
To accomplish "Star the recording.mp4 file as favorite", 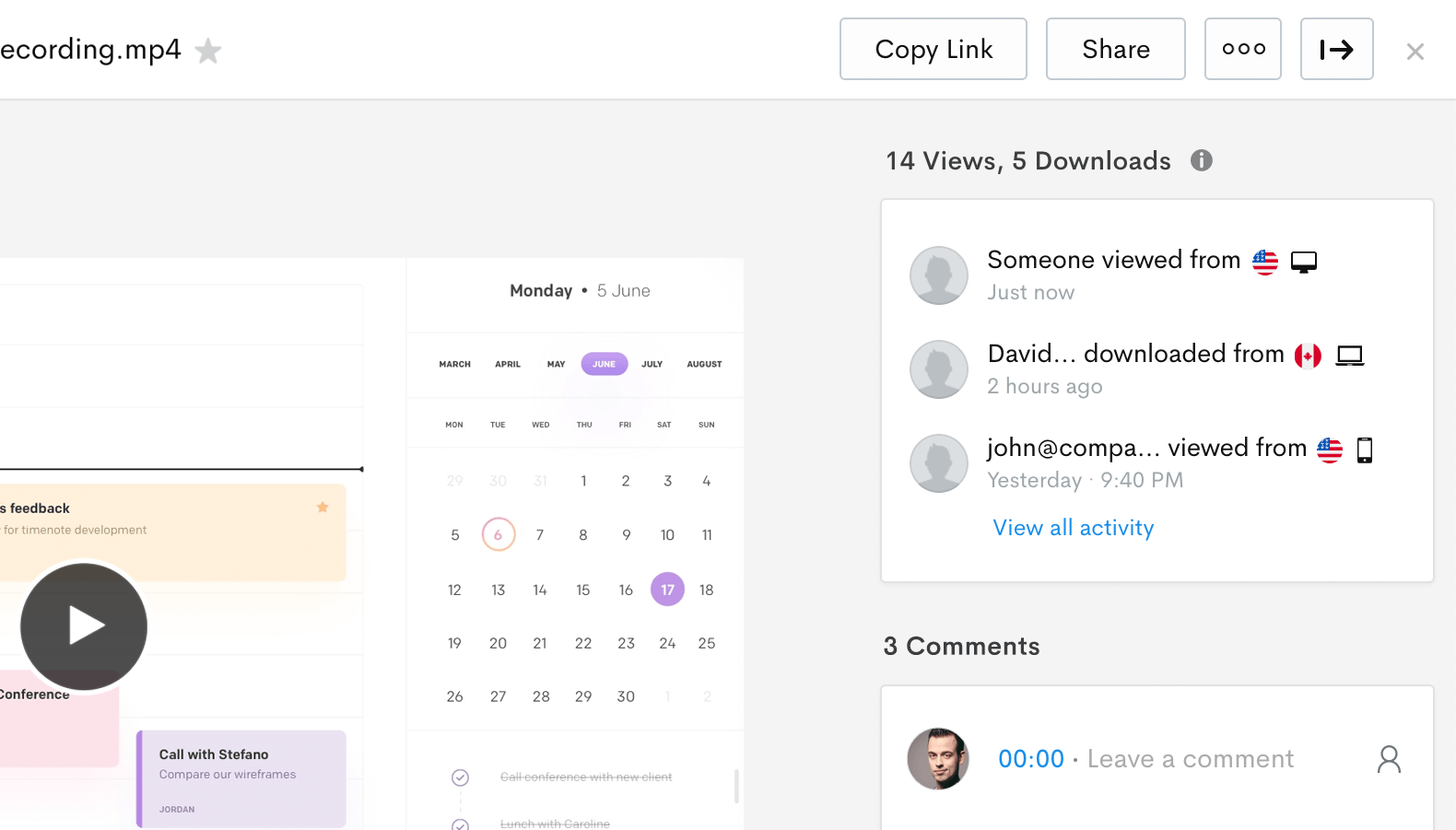I will click(x=208, y=51).
